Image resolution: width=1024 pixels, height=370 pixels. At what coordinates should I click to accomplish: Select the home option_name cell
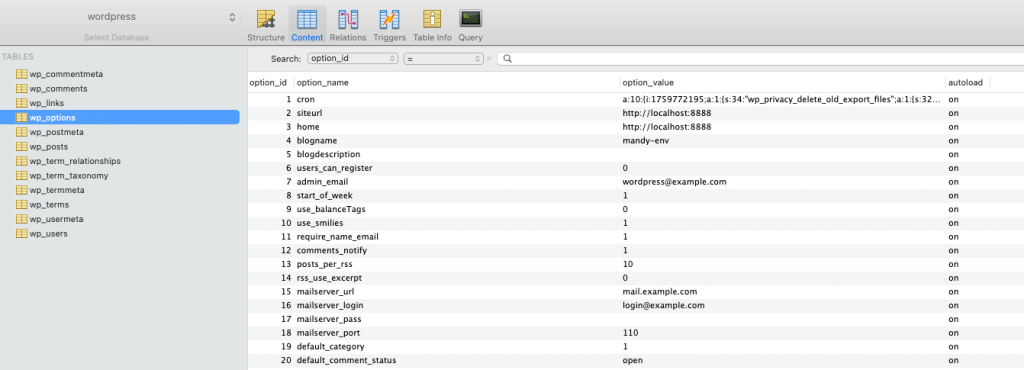(x=307, y=127)
